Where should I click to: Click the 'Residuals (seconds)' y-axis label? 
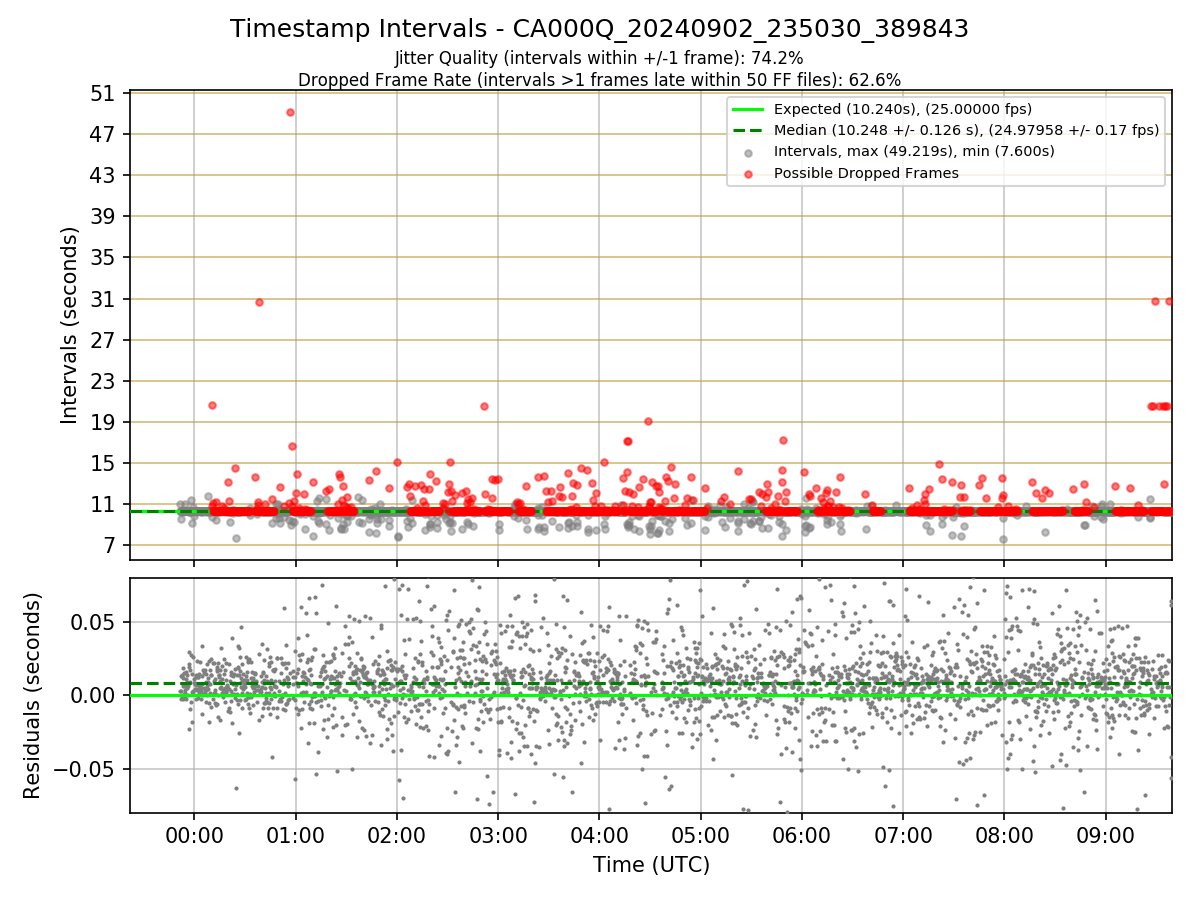tap(33, 696)
